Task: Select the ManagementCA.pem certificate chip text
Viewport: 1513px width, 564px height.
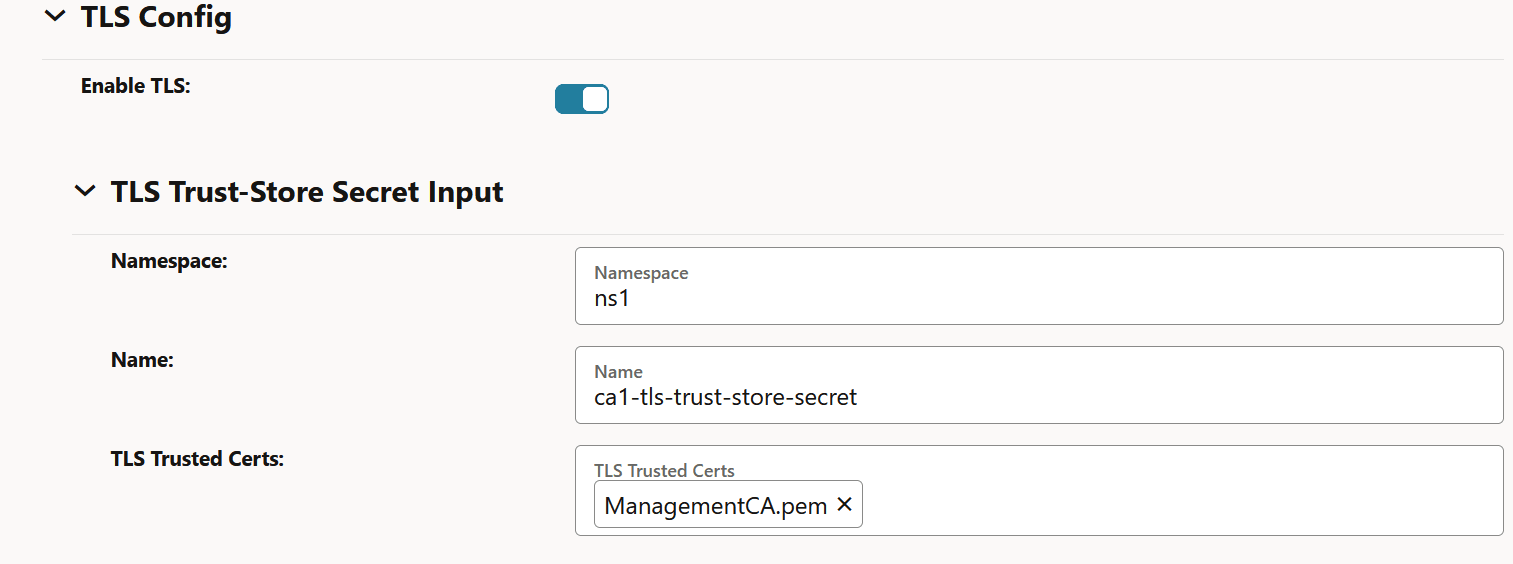Action: 715,506
